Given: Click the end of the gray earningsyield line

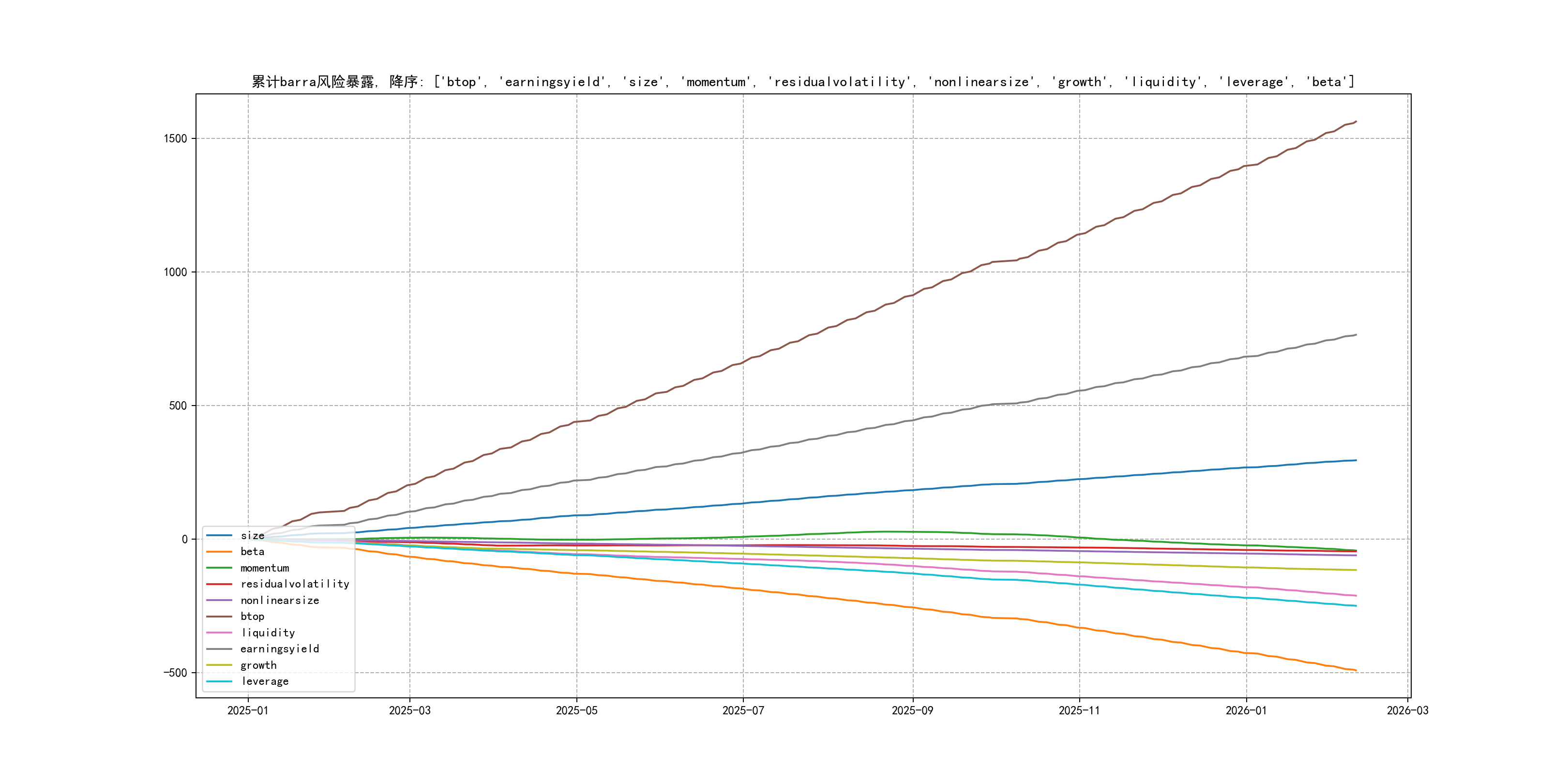Looking at the screenshot, I should point(1356,335).
